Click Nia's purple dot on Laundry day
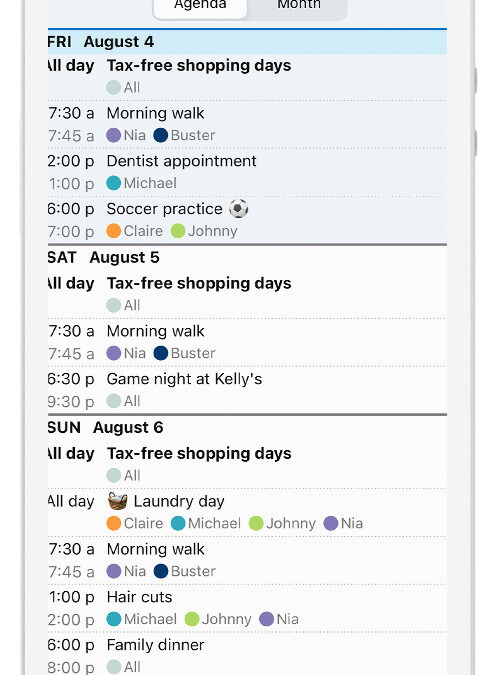Screen dimensions: 500x675 331,523
